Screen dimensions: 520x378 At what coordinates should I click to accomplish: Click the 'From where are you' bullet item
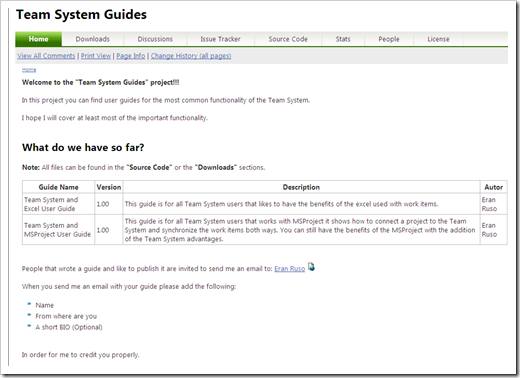(x=66, y=316)
